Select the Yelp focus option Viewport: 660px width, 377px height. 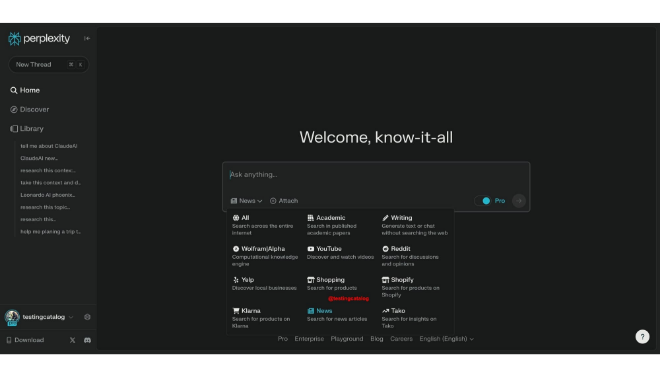[x=264, y=284]
